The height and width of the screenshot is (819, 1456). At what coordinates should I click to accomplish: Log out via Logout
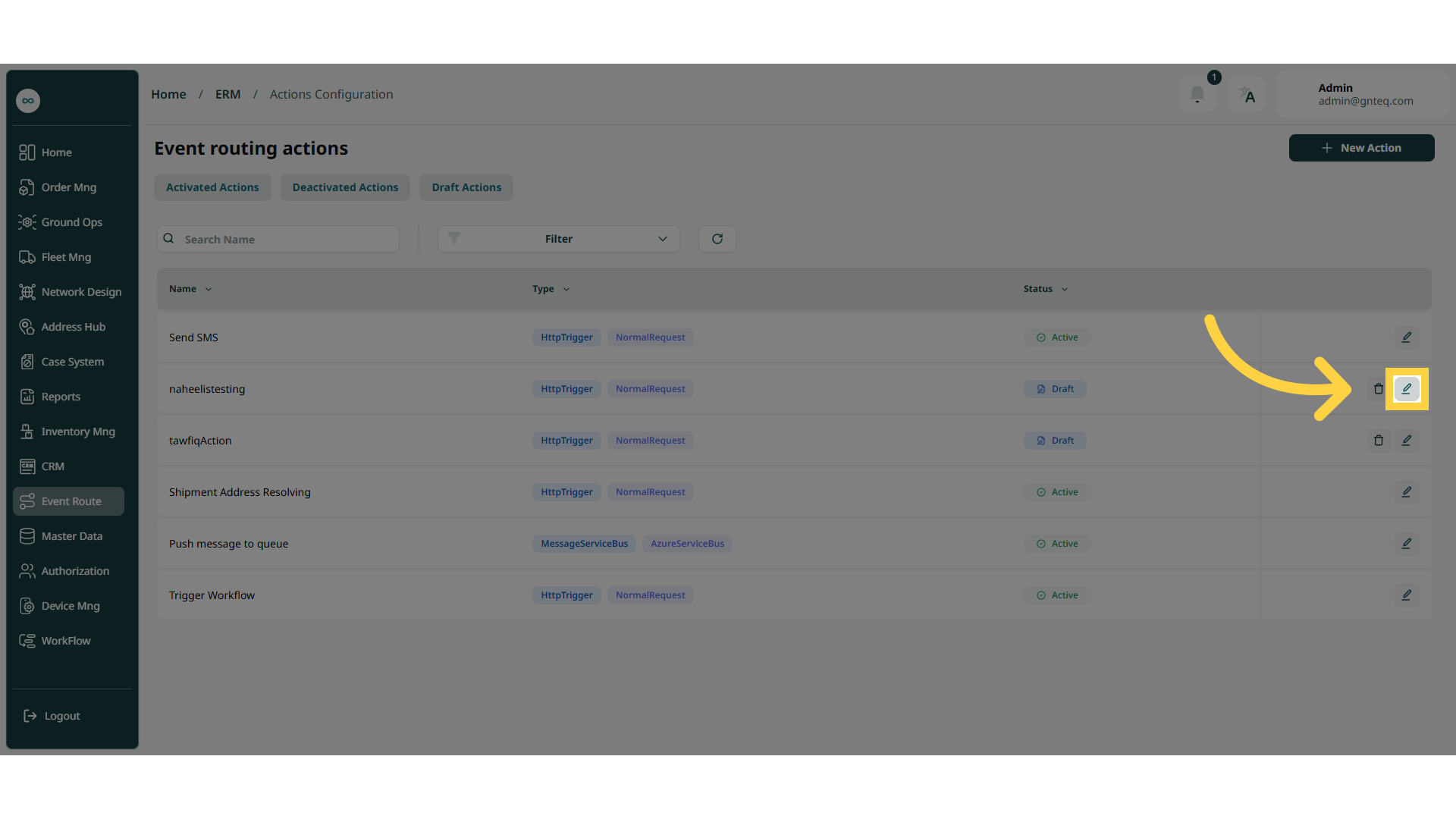coord(52,716)
